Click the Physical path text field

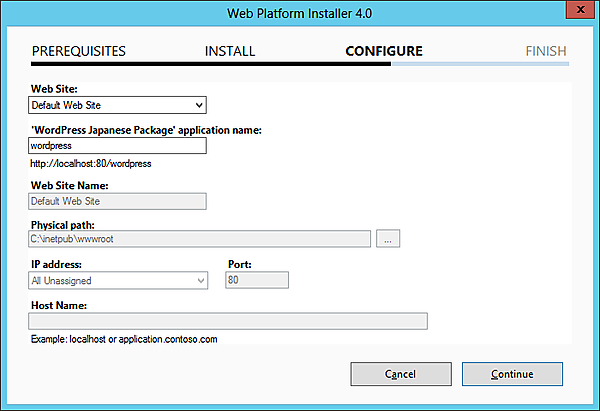tap(200, 239)
